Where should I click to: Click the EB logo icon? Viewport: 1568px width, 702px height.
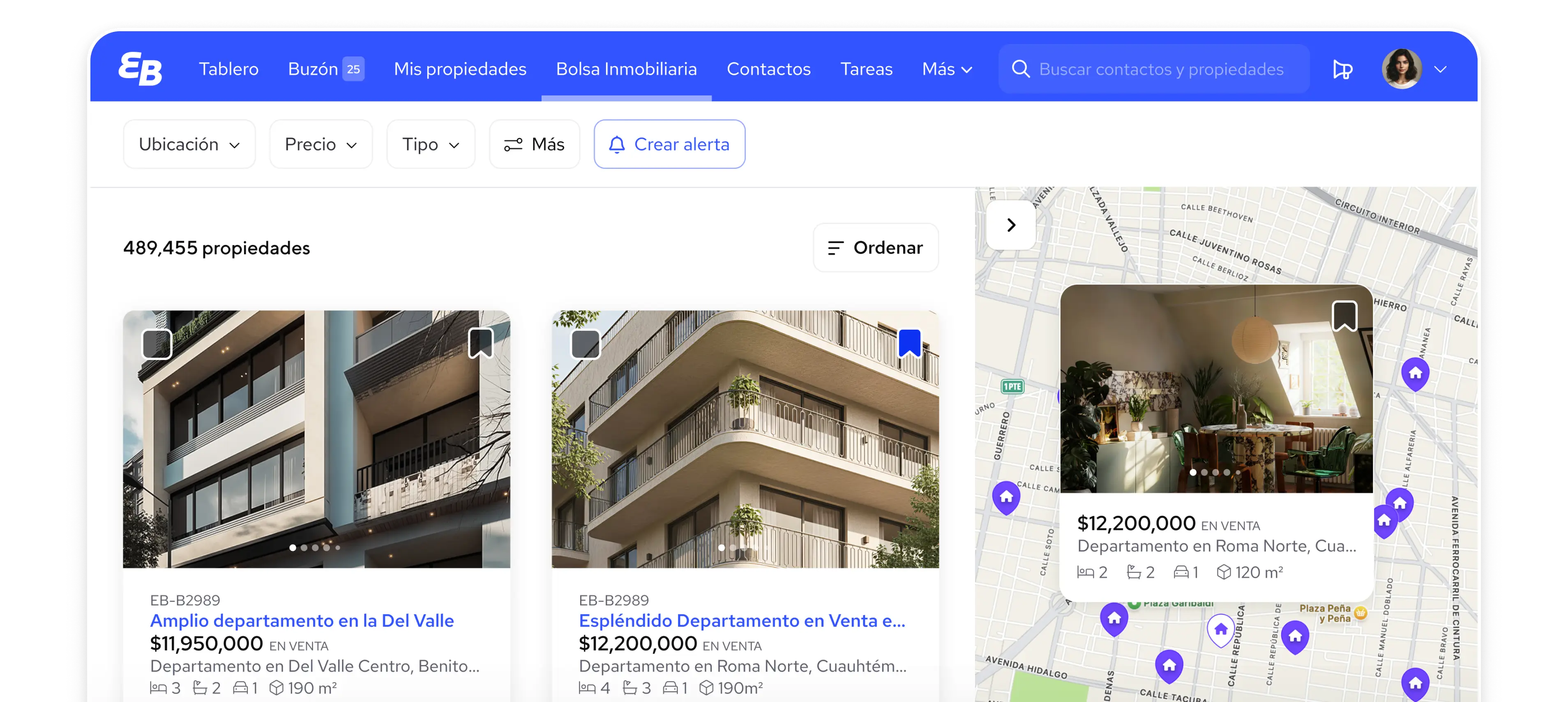(x=140, y=69)
